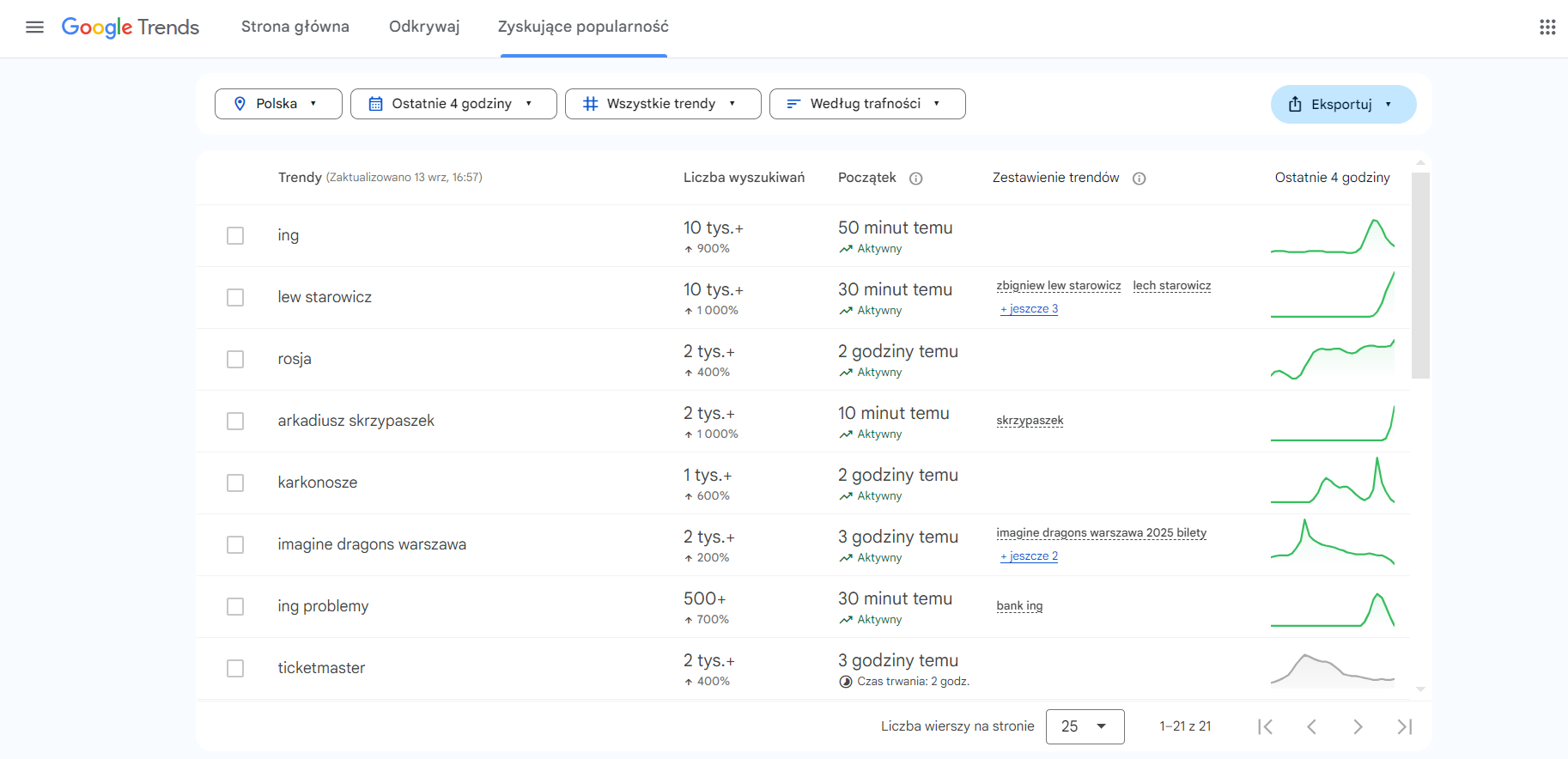Click the info icon next to Zestawienie trendów
1568x759 pixels.
[x=1140, y=179]
